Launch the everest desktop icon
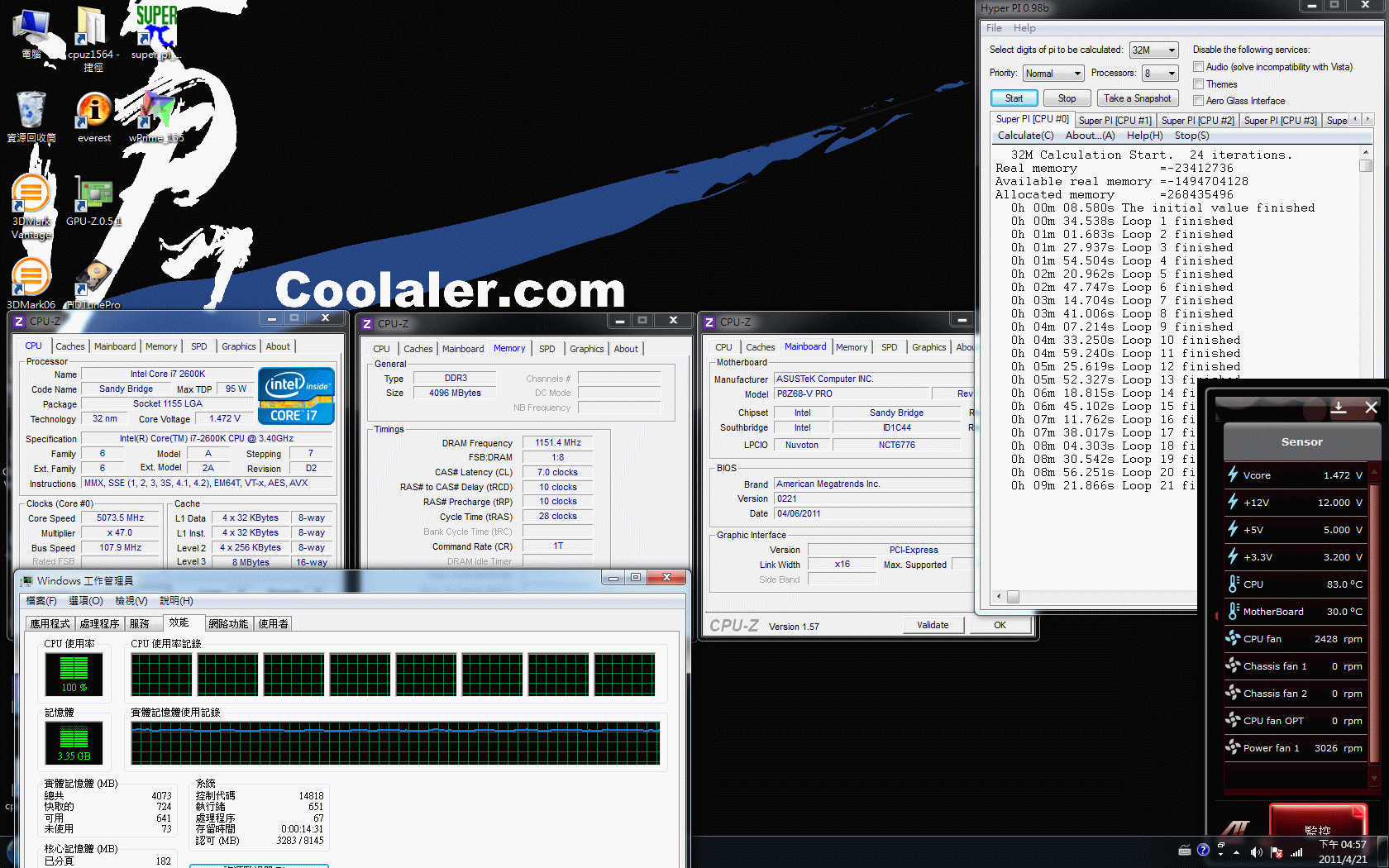This screenshot has width=1389, height=868. [94, 116]
